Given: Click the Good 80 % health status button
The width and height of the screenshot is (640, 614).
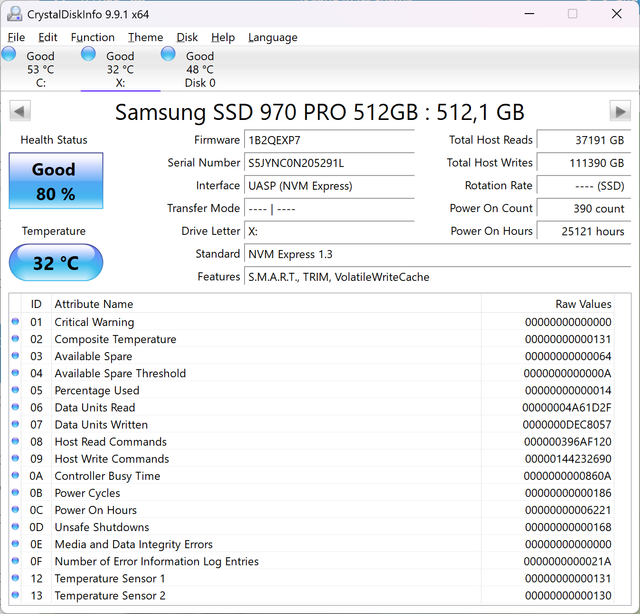Looking at the screenshot, I should [x=56, y=181].
